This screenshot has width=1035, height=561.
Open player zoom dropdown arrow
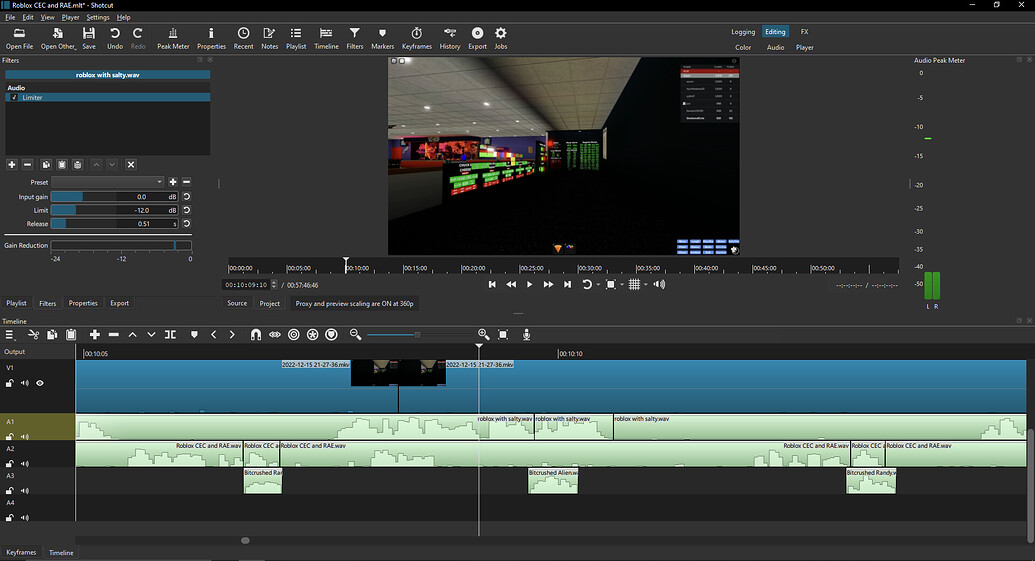tap(622, 284)
